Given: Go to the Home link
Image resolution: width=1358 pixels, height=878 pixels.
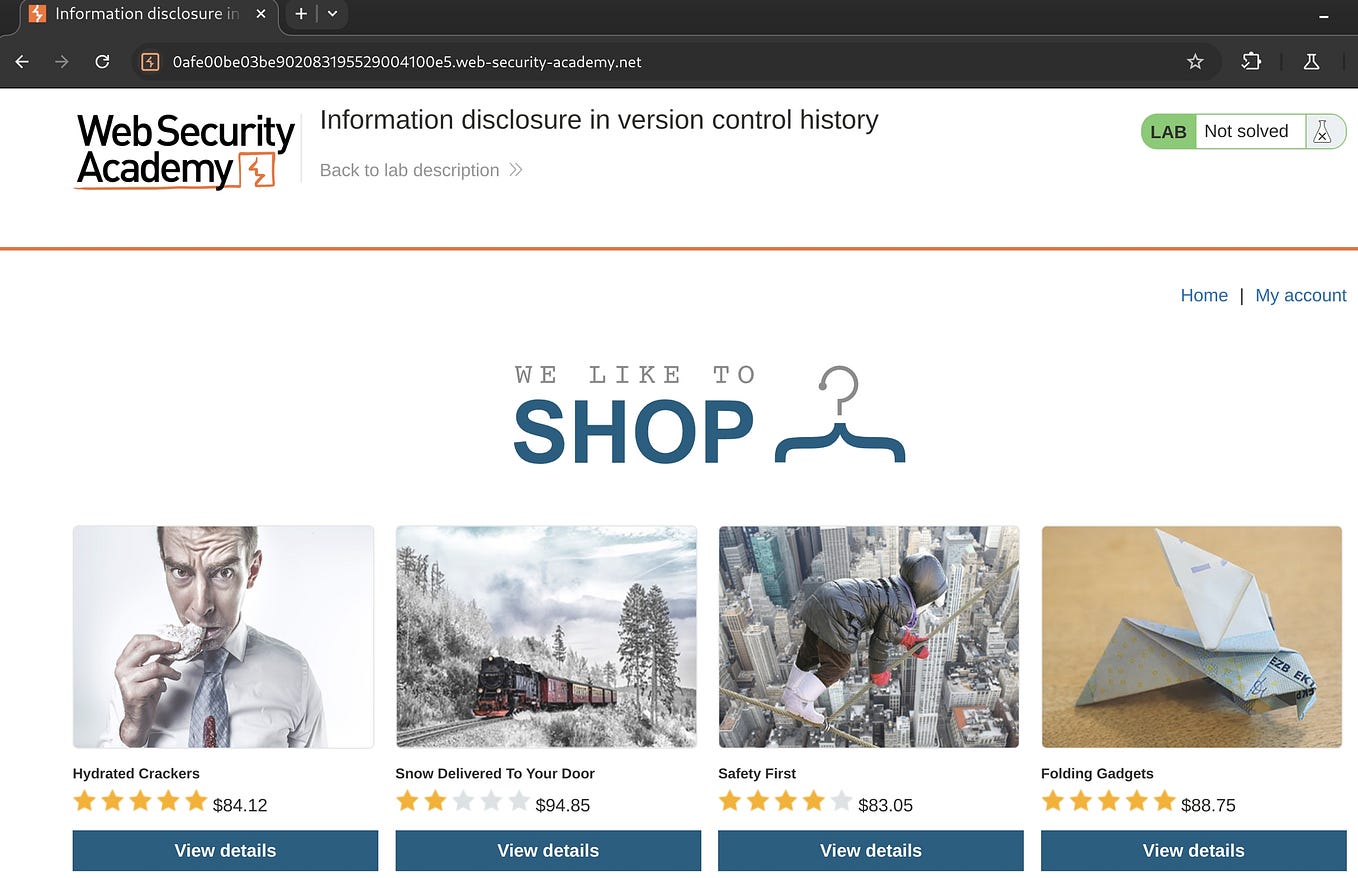Looking at the screenshot, I should pyautogui.click(x=1204, y=295).
